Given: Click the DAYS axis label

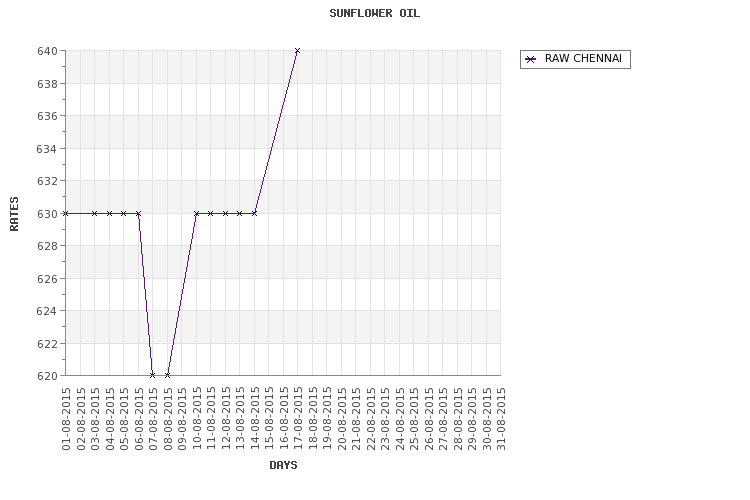Looking at the screenshot, I should pos(283,465).
